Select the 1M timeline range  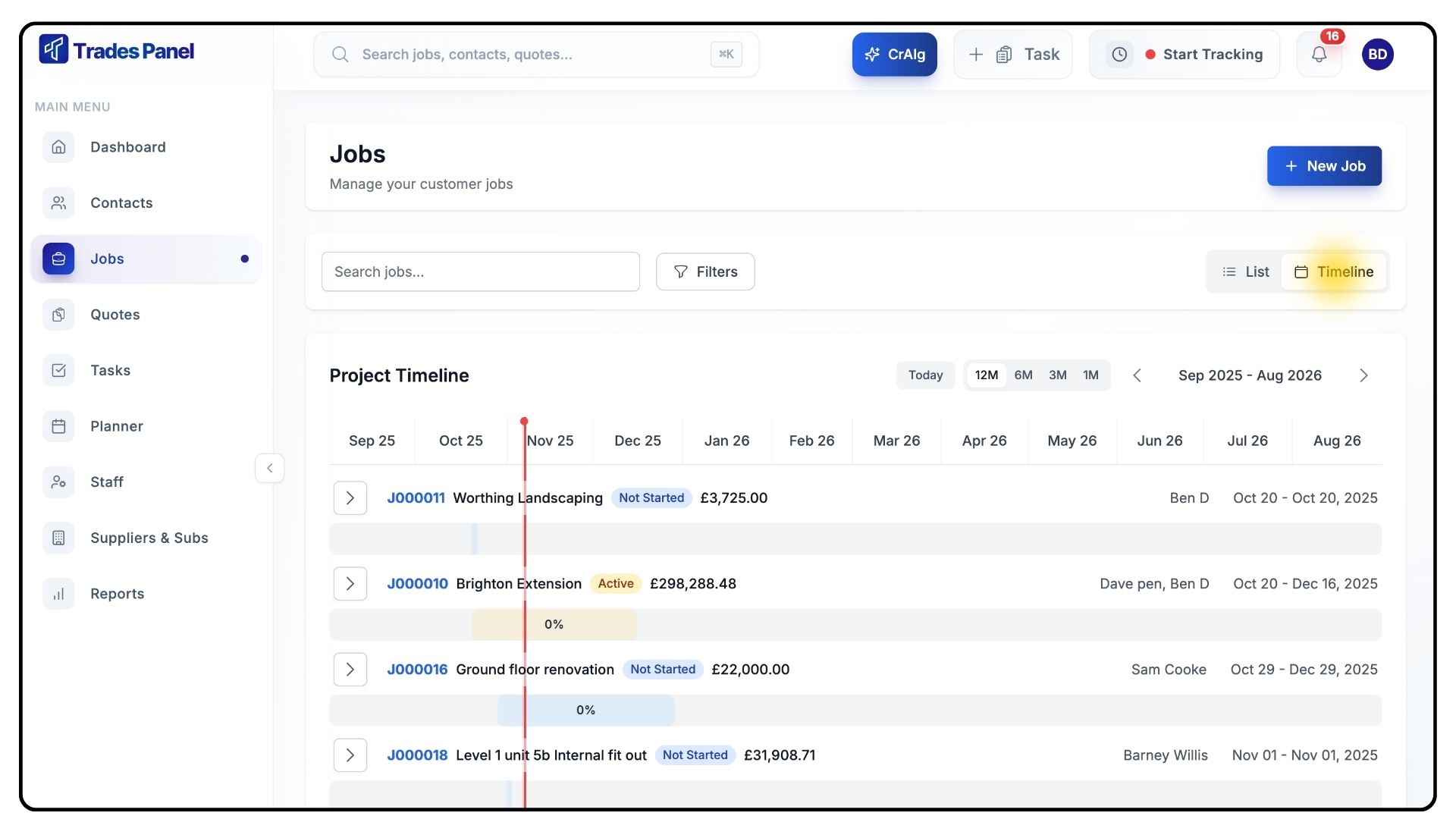(x=1090, y=375)
